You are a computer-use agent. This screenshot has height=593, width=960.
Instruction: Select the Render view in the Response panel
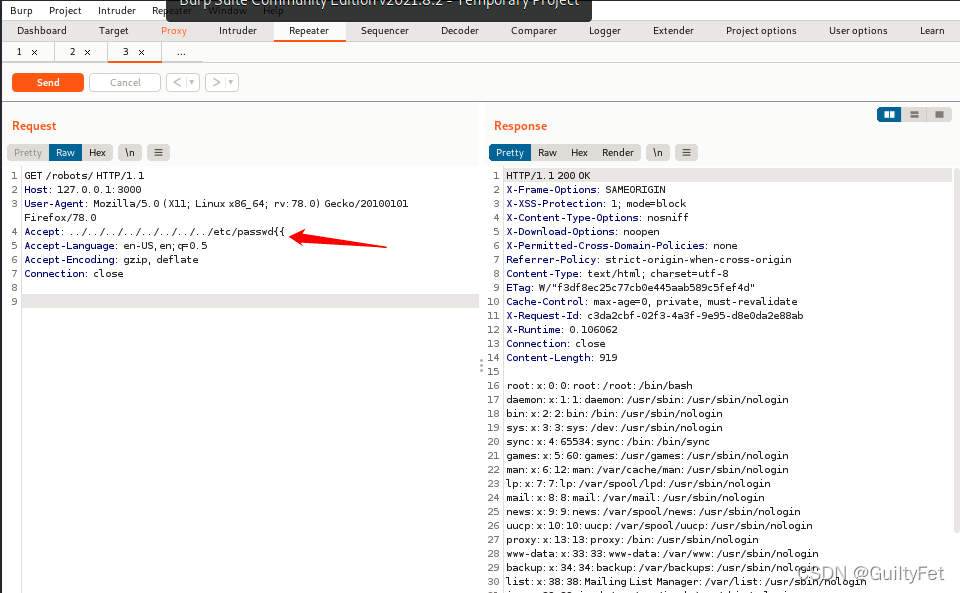coord(618,152)
